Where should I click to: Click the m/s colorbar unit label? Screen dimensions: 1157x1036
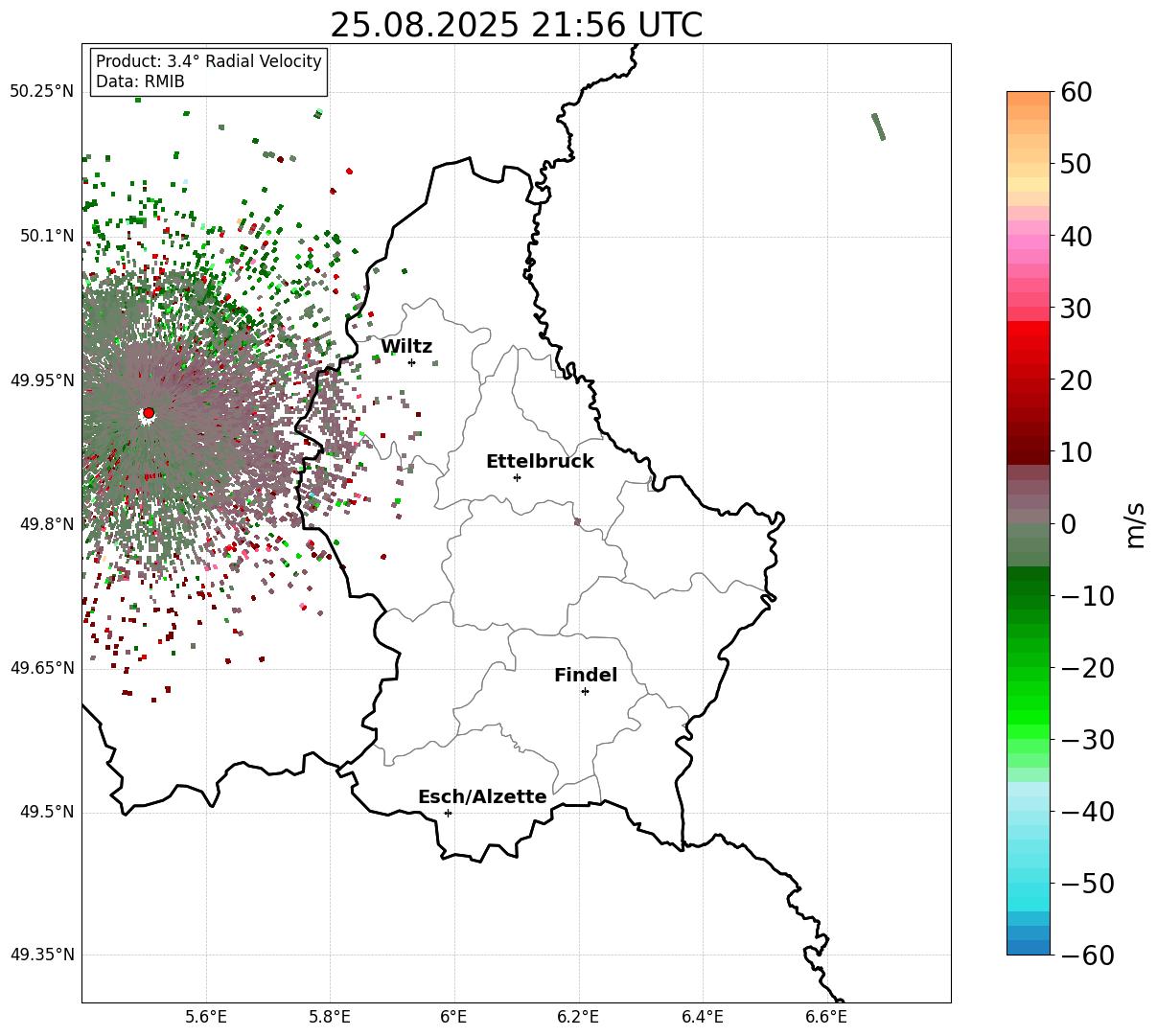(1135, 524)
